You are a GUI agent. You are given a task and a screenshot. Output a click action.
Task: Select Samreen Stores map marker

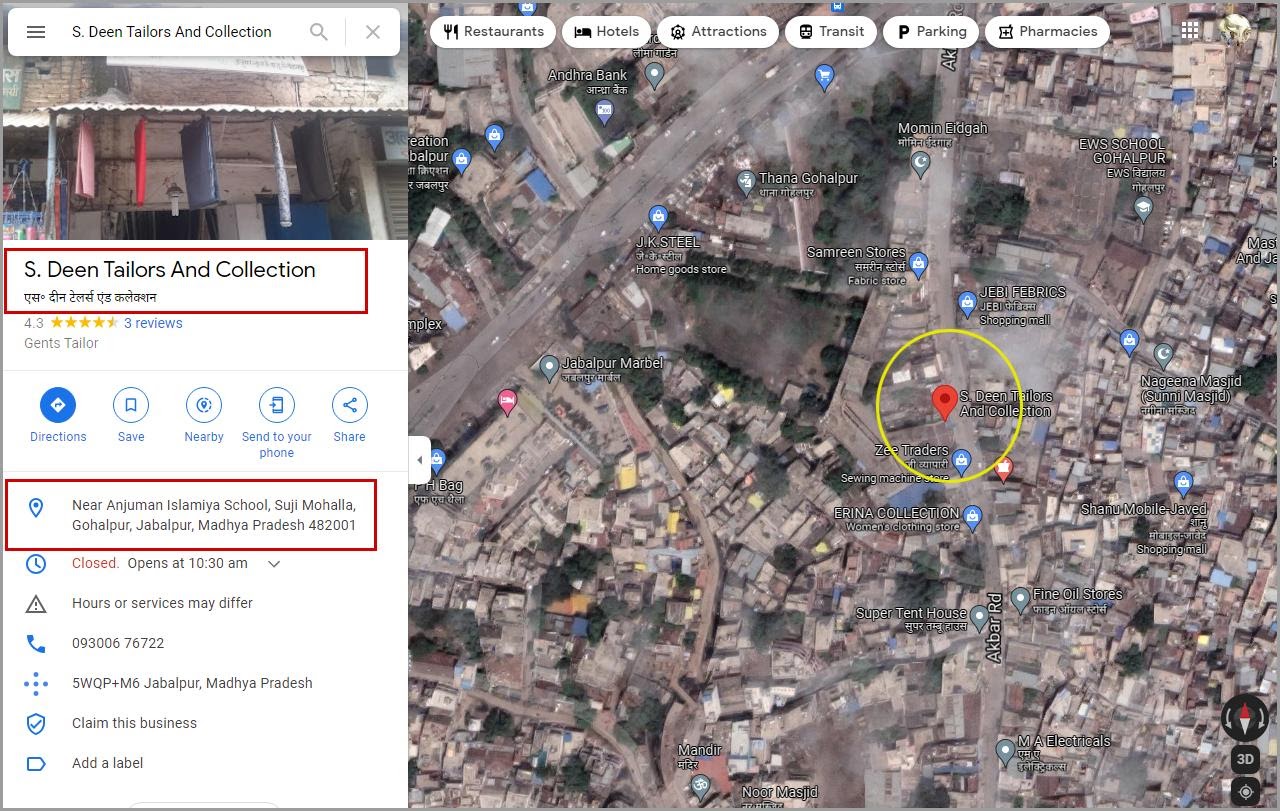coord(919,265)
